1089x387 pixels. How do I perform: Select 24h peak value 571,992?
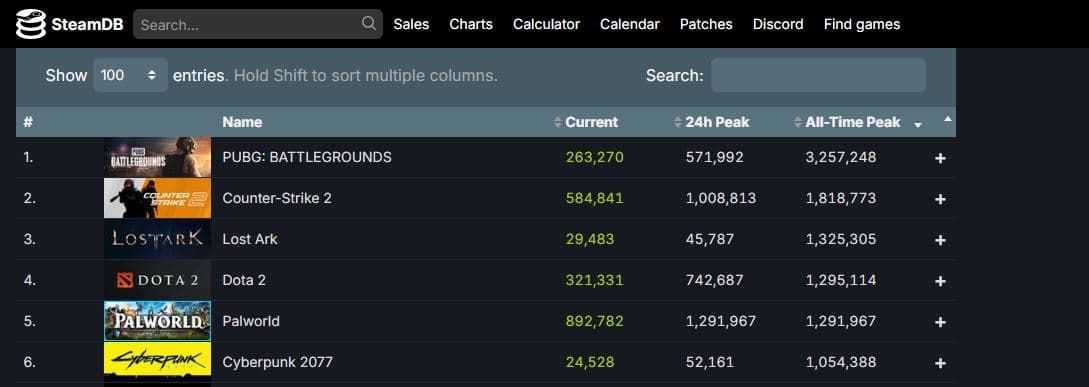(715, 157)
